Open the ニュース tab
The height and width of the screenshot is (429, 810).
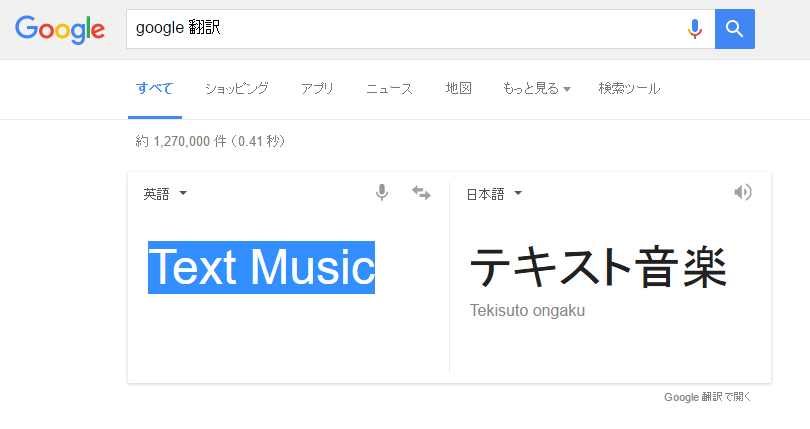[390, 88]
